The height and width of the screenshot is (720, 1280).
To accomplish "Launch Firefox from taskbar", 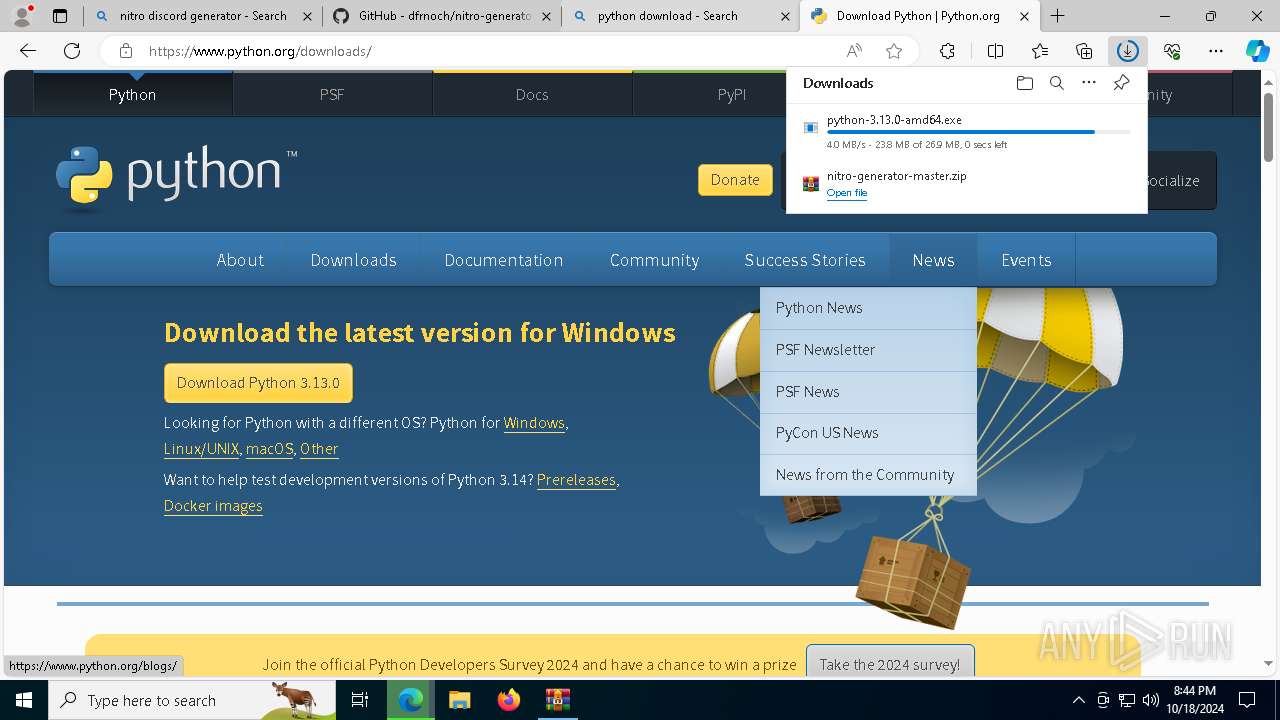I will click(x=508, y=700).
